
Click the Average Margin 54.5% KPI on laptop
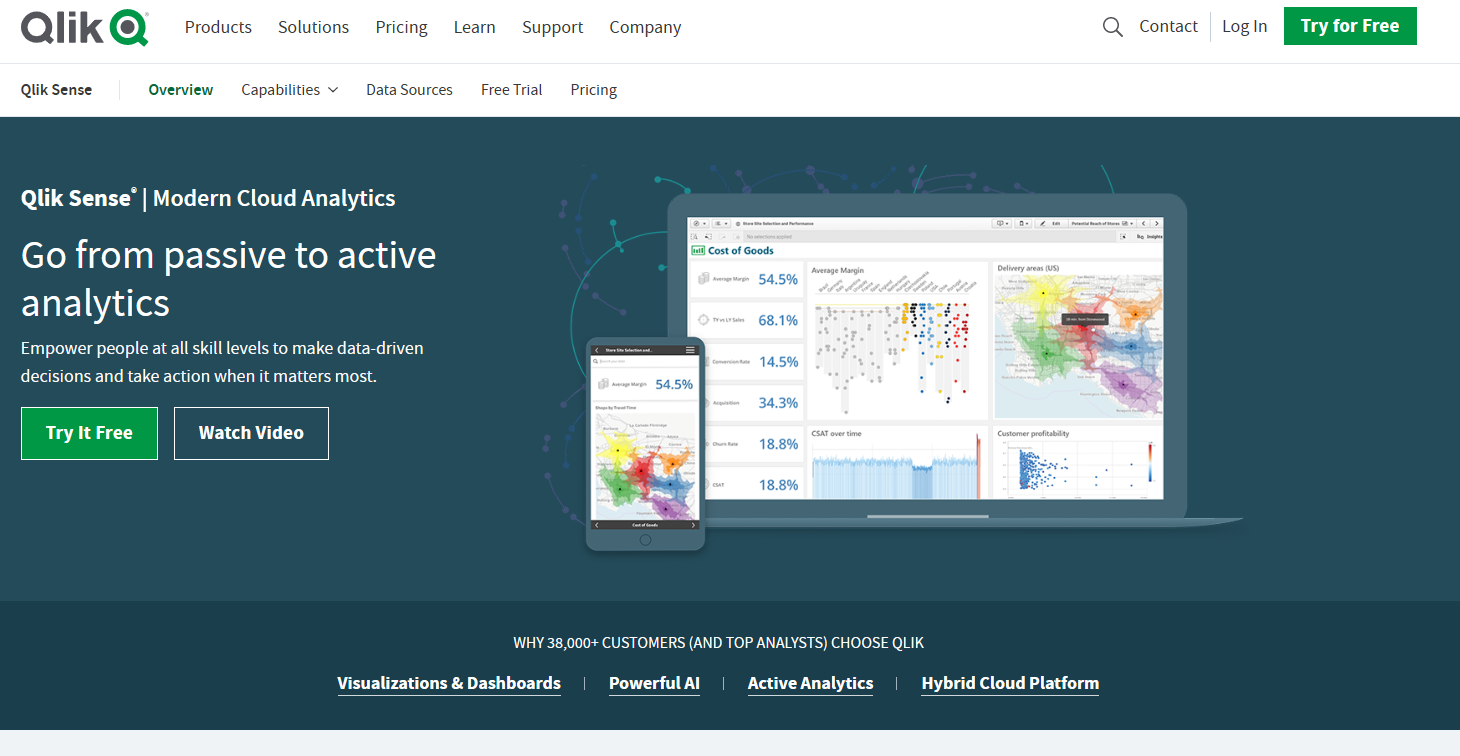point(746,279)
